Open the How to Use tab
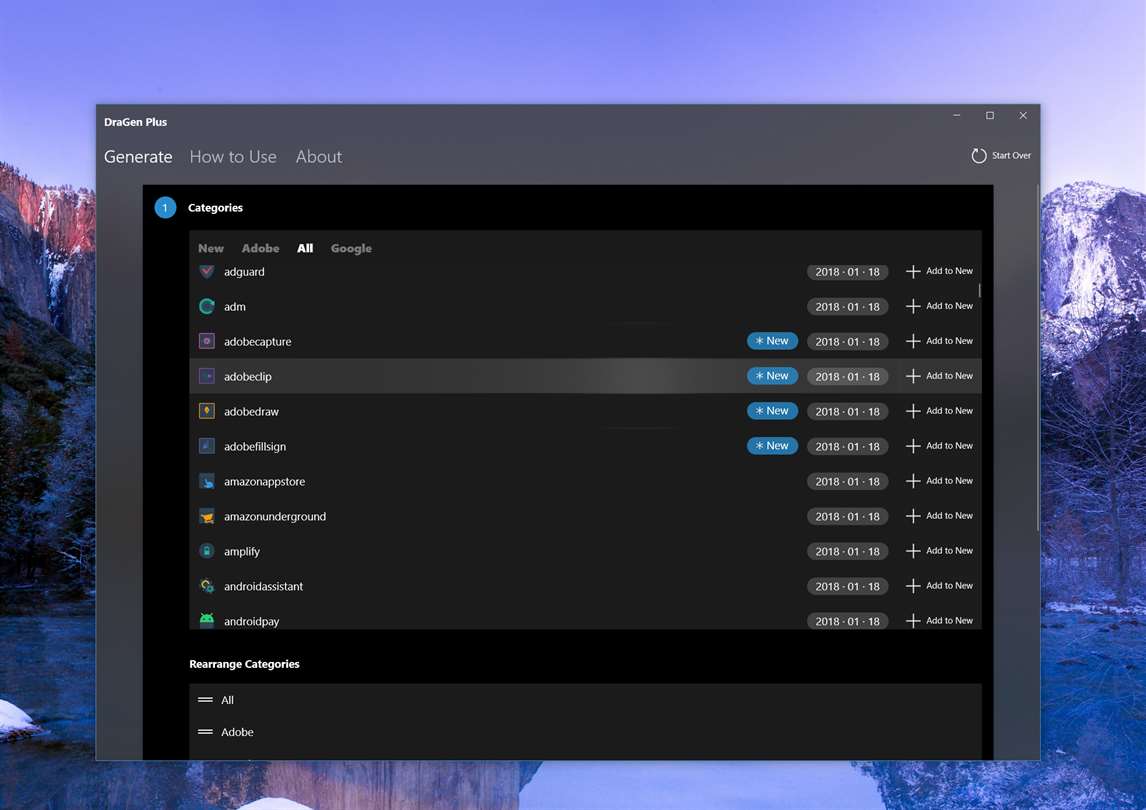Image resolution: width=1146 pixels, height=810 pixels. [x=233, y=156]
